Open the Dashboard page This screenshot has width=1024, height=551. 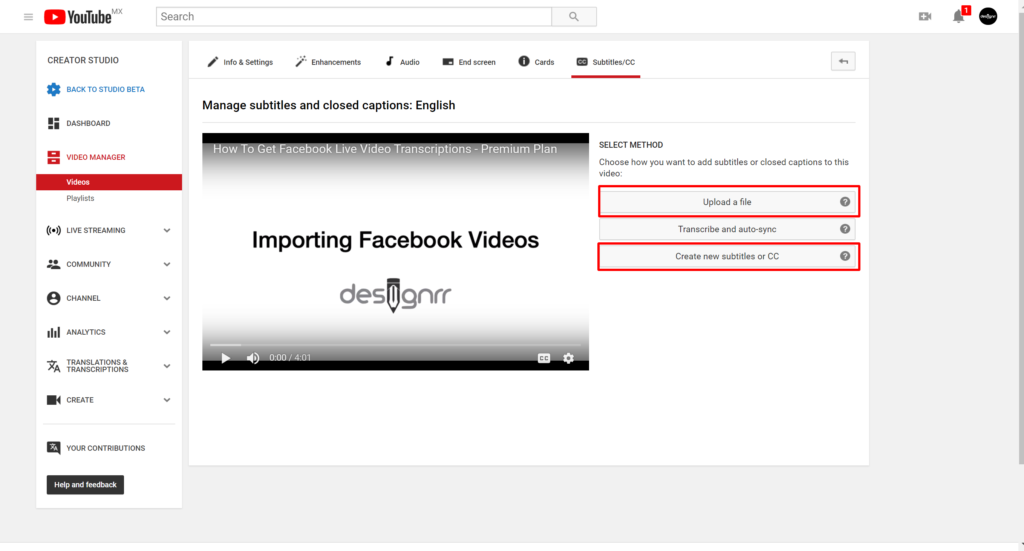(88, 123)
